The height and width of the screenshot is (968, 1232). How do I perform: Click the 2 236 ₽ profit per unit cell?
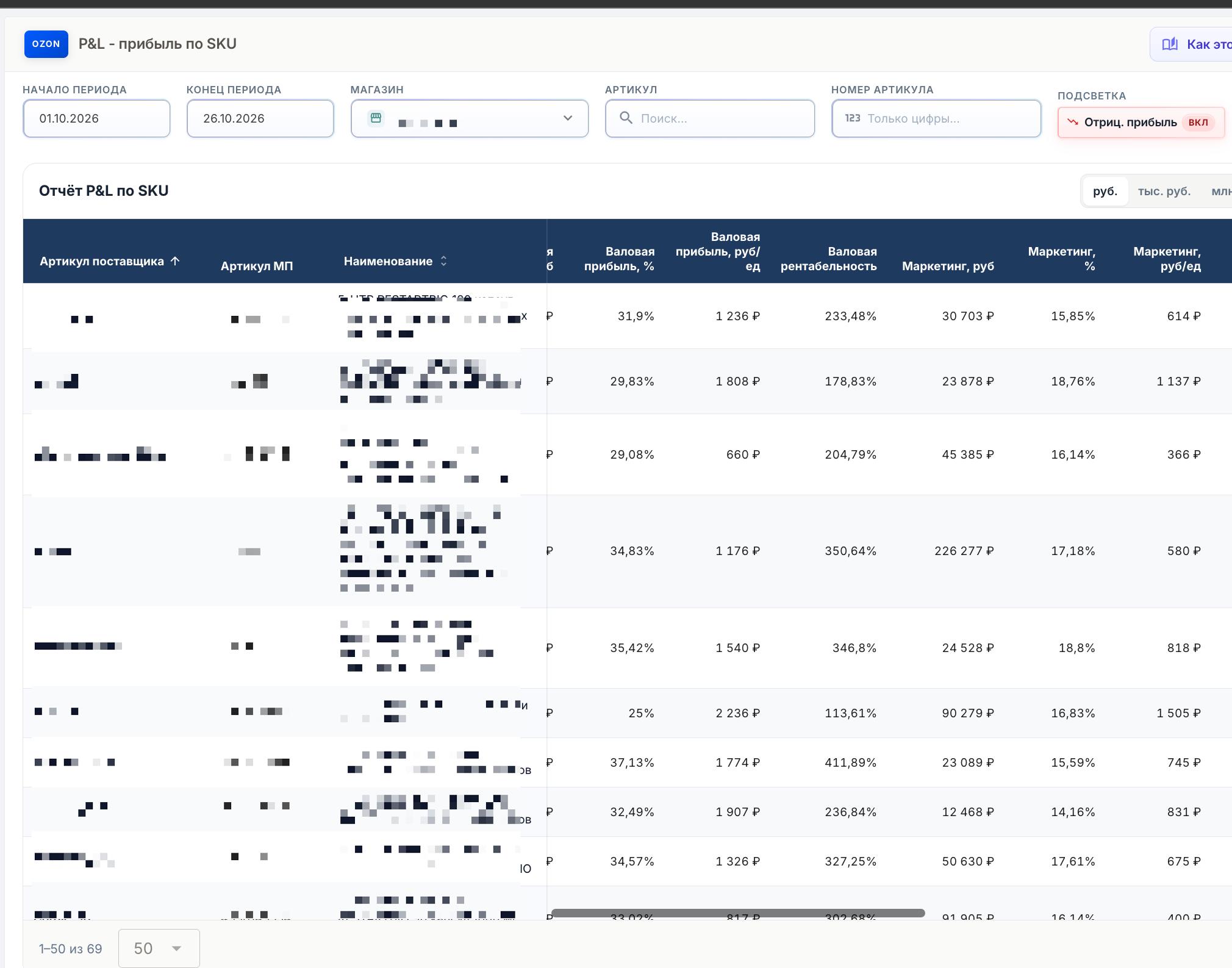tap(737, 713)
